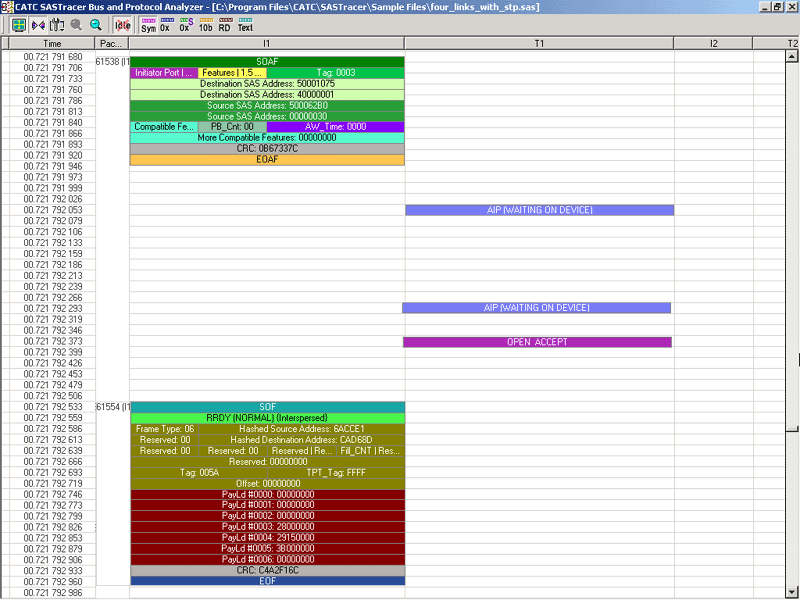Click the zoom out magnifier icon
The image size is (800, 600).
coord(95,25)
